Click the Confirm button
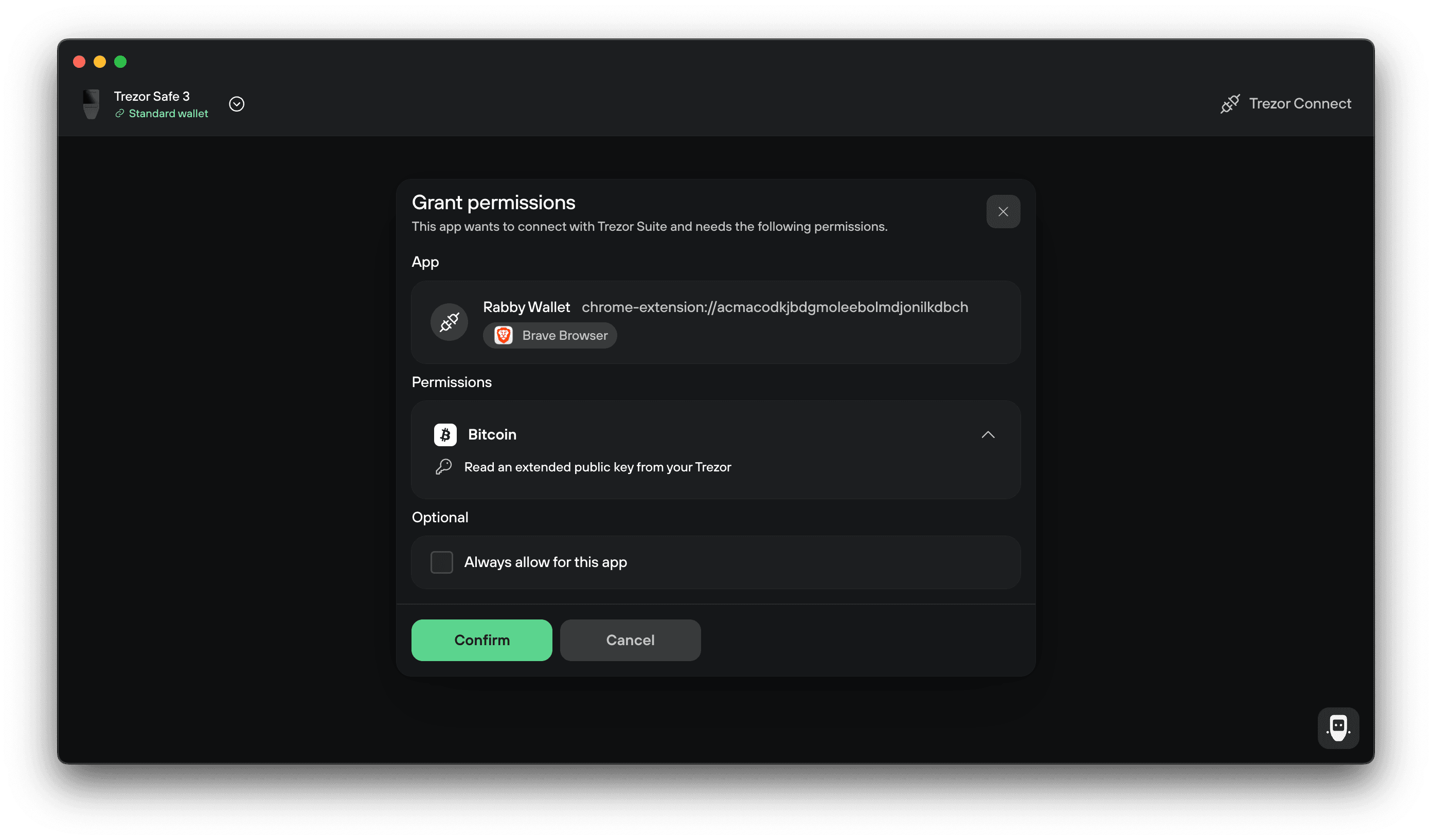1432x840 pixels. click(x=481, y=640)
